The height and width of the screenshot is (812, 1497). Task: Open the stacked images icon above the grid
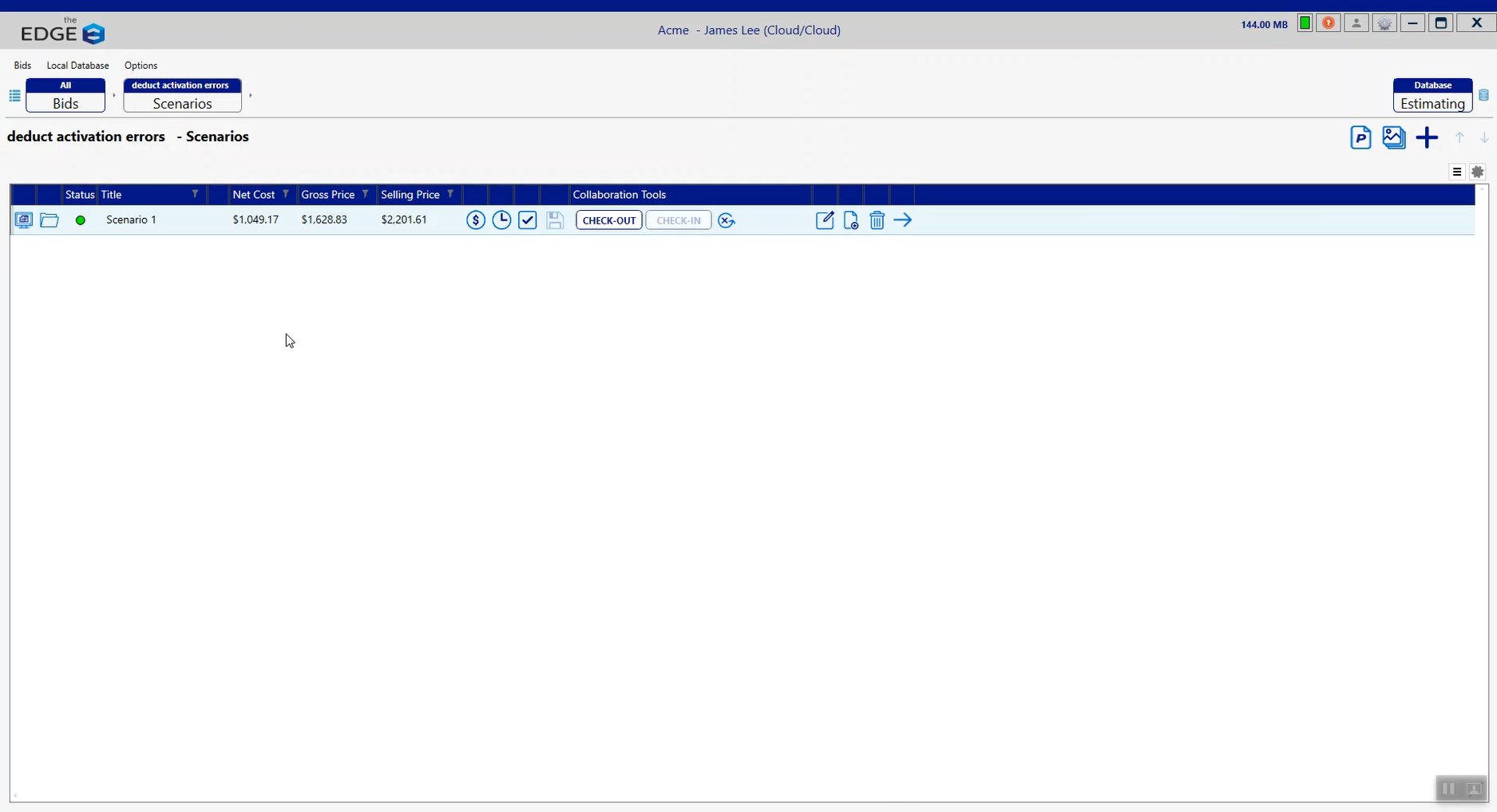1393,137
